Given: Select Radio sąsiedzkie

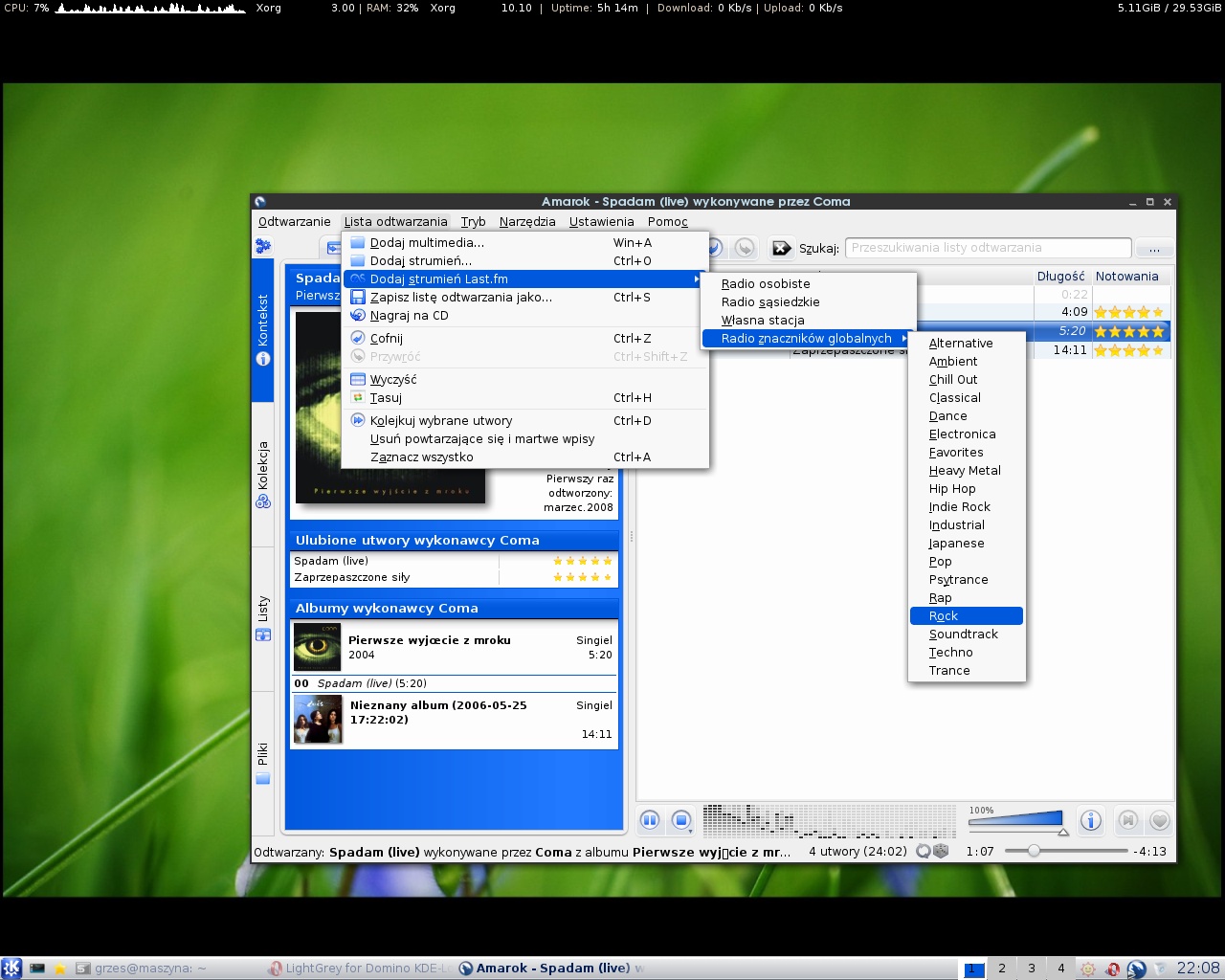Looking at the screenshot, I should (x=808, y=302).
